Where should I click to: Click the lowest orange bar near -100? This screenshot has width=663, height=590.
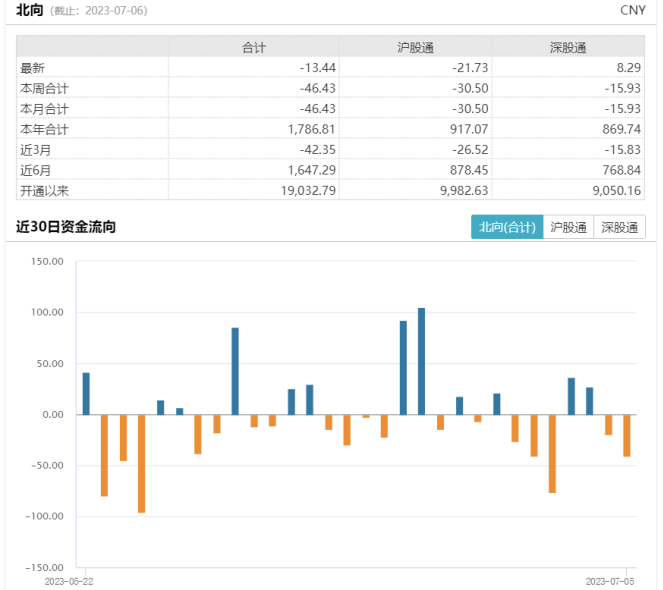pos(142,464)
